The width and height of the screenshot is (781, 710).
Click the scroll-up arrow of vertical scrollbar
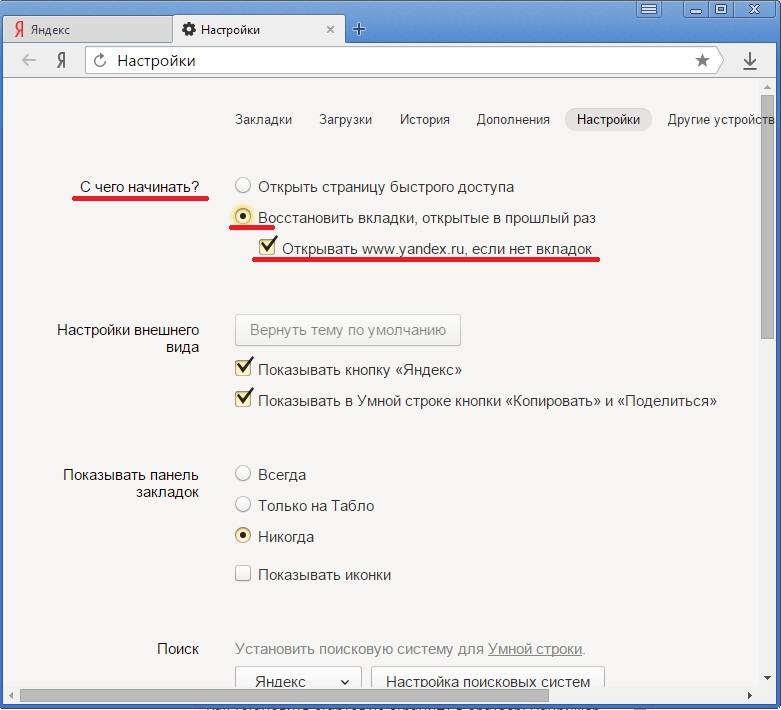tap(767, 87)
